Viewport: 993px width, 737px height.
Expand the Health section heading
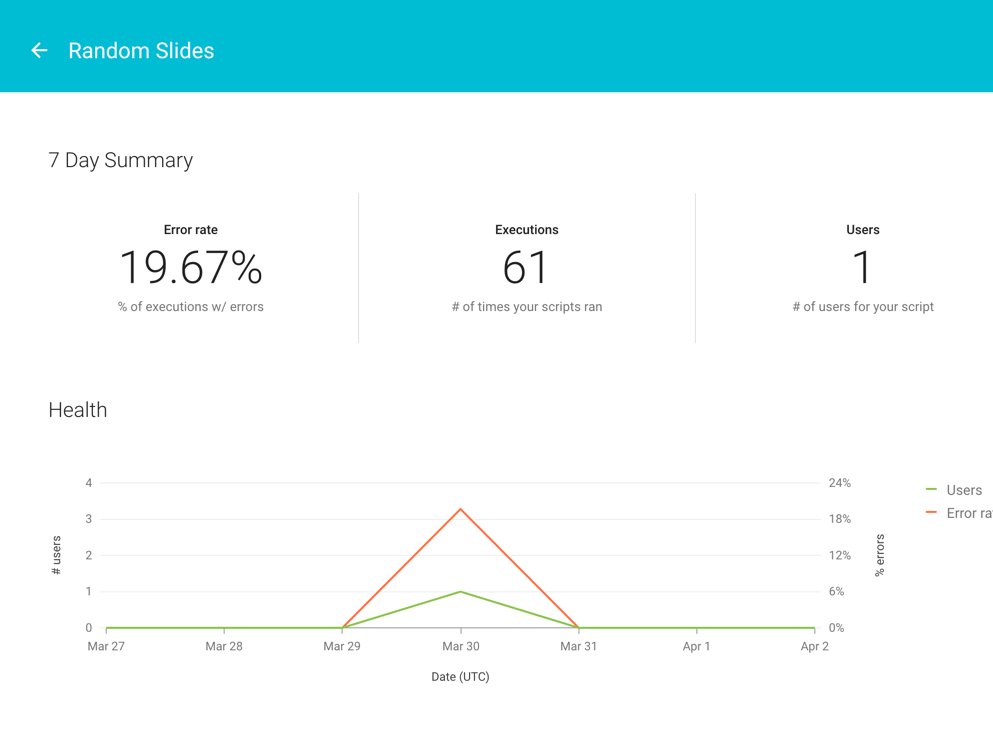point(77,410)
